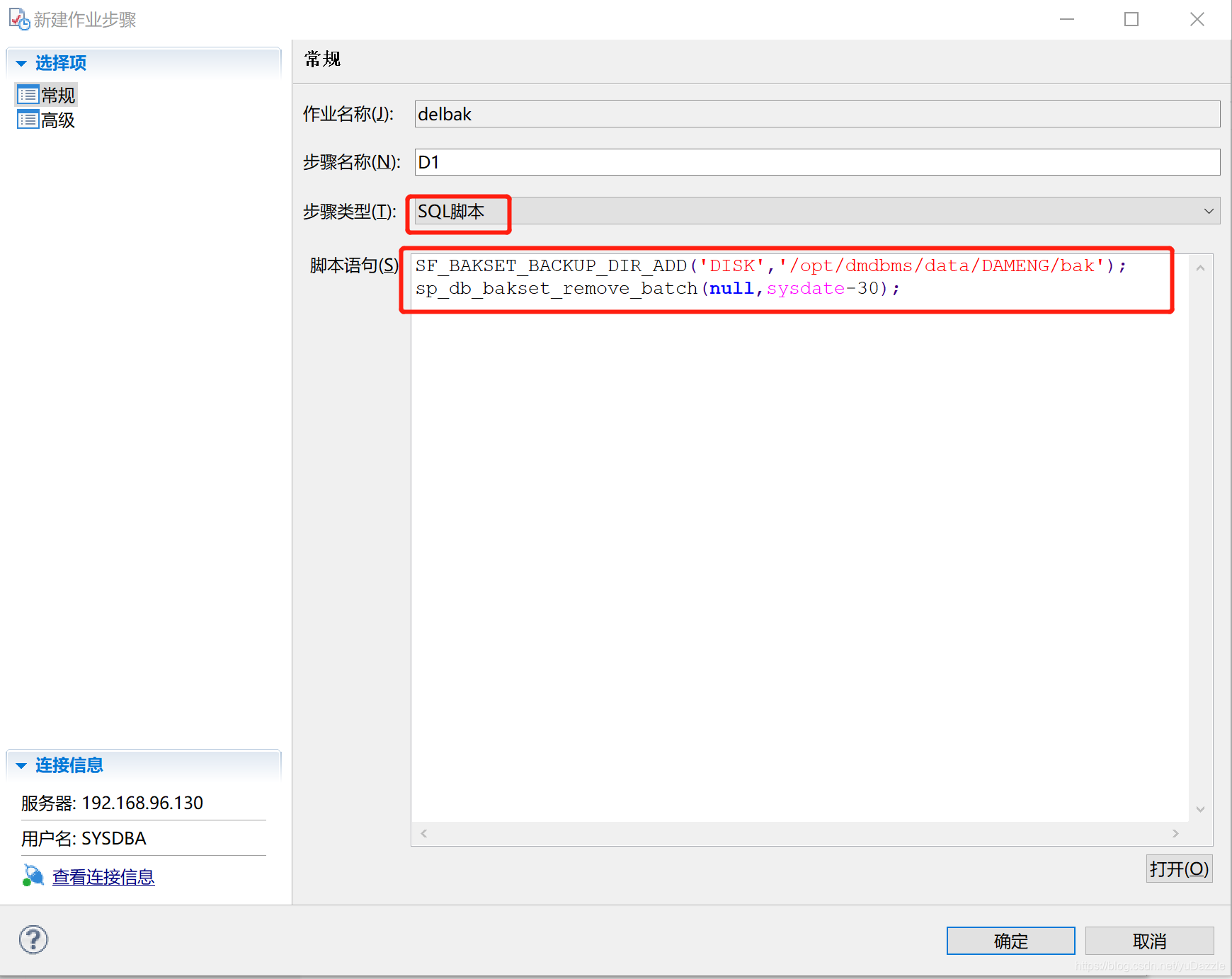Collapse the 选择项 section
Viewport: 1232px width, 979px height.
(21, 64)
